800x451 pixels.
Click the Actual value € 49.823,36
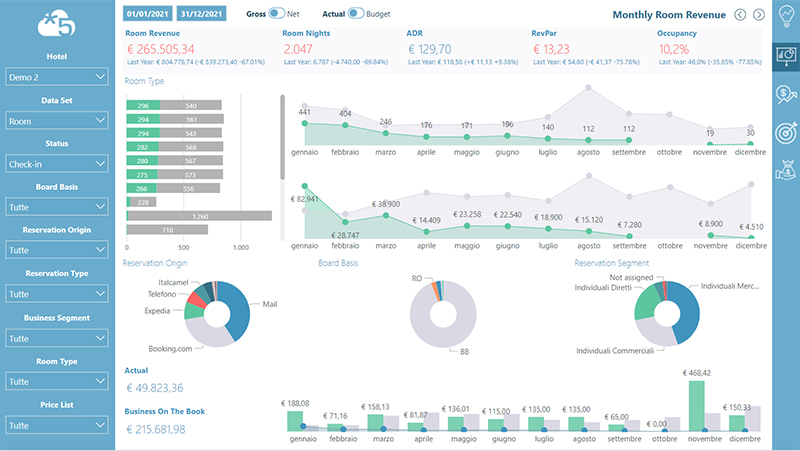(x=155, y=388)
